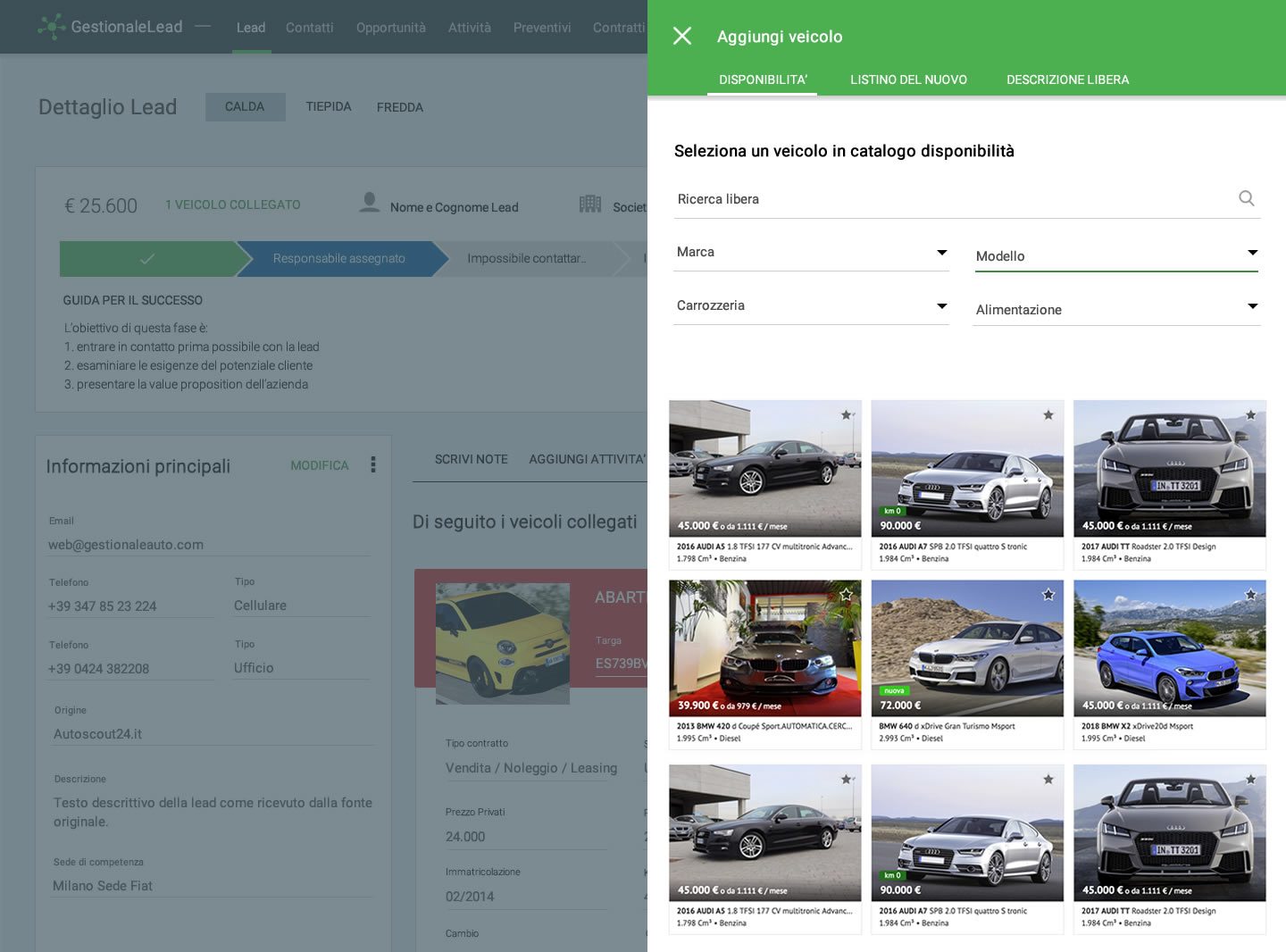Mark the lead as TIEPIDA
Screen dimensions: 1286x952
329,106
